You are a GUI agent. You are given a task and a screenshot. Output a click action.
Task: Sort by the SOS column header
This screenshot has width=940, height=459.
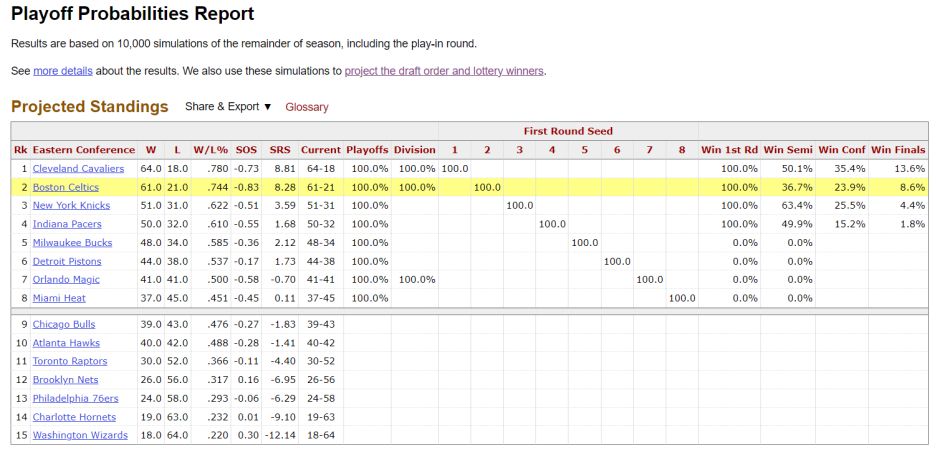[x=246, y=150]
